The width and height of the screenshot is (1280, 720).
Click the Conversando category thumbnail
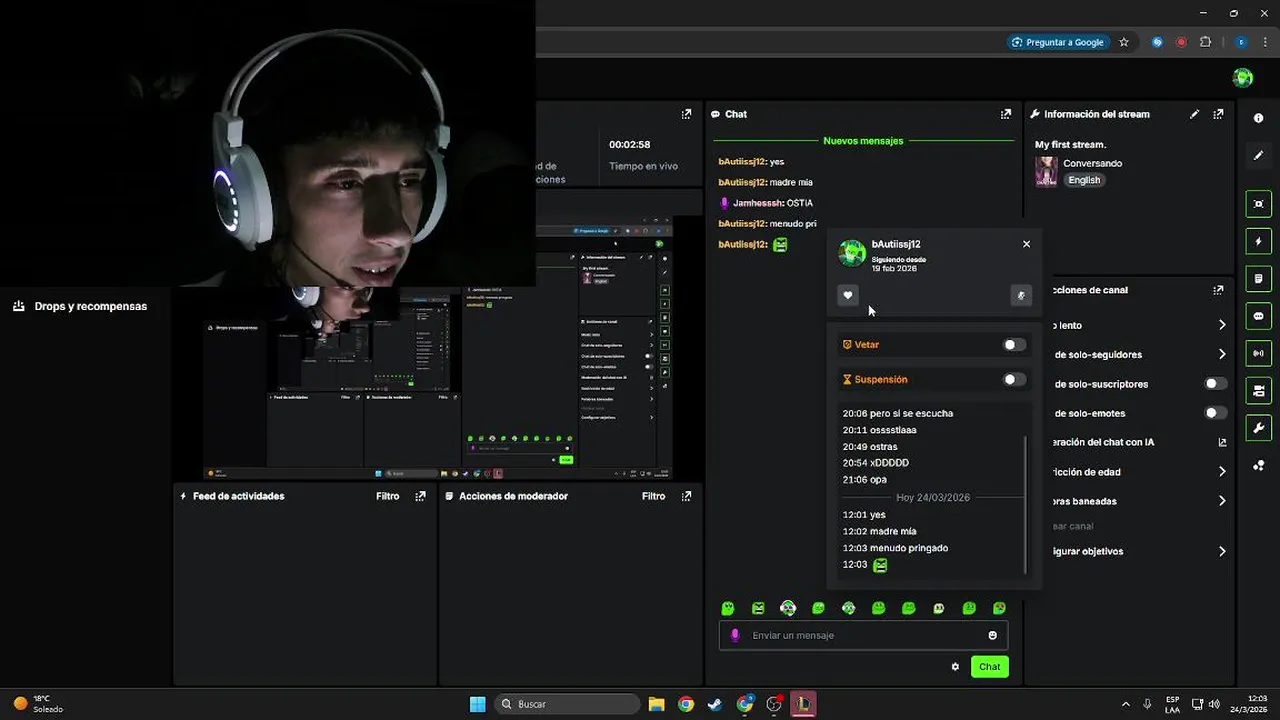point(1046,171)
